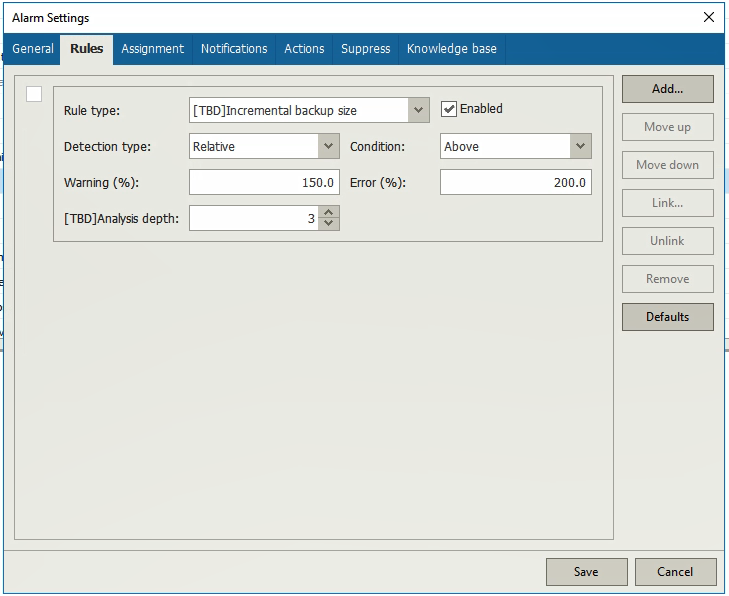Click the Warning (%) value field
The width and height of the screenshot is (729, 596).
264,182
